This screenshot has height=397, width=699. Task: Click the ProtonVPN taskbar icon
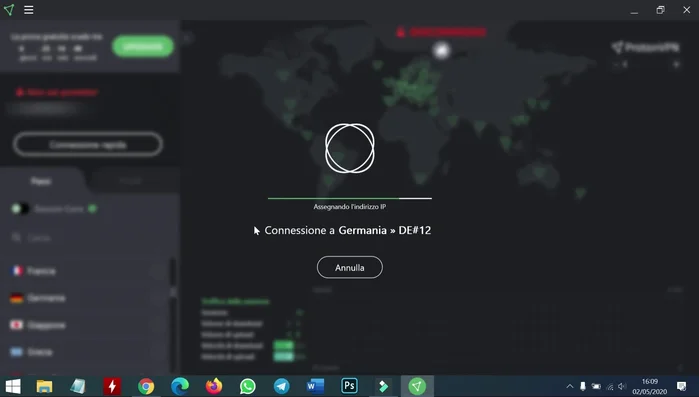417,386
